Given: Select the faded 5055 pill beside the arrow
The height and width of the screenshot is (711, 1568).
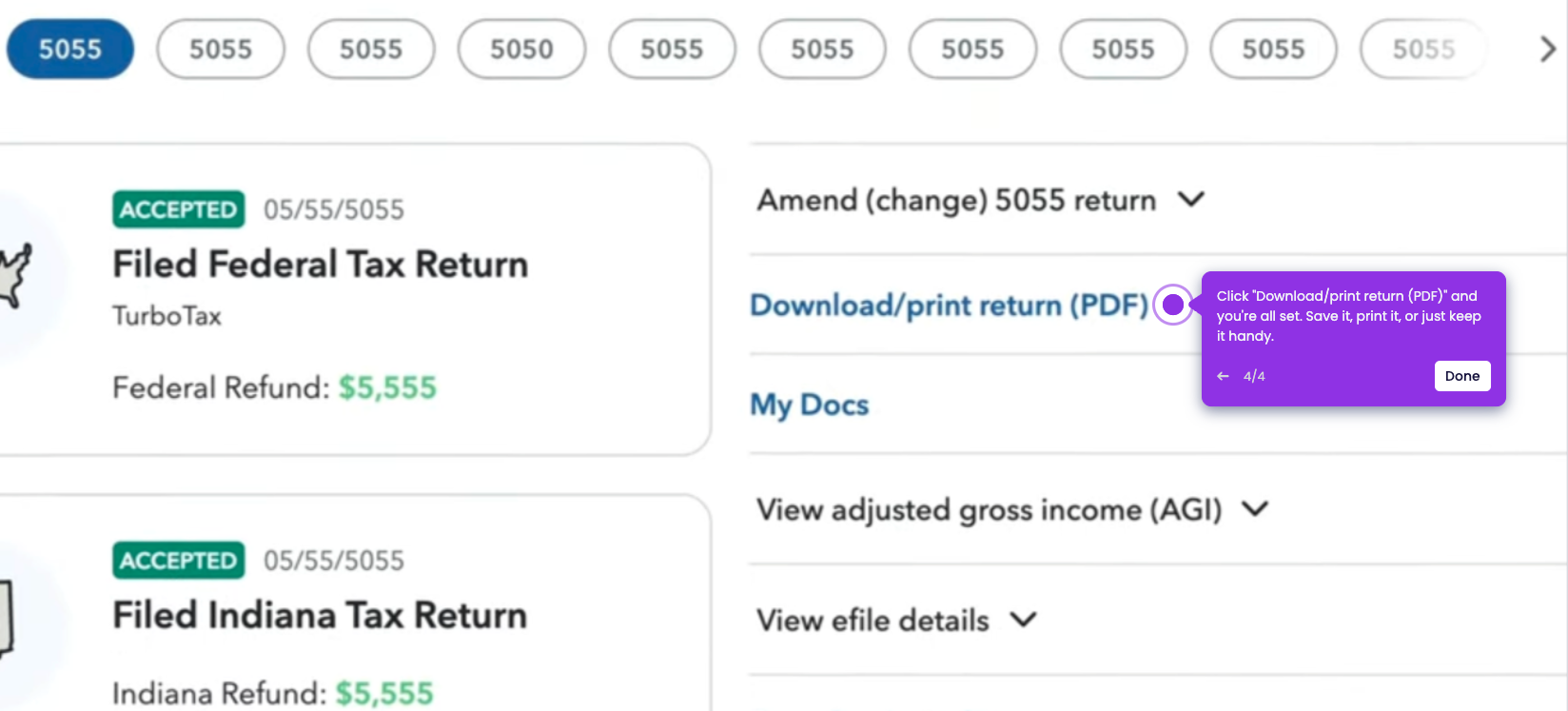Looking at the screenshot, I should [1423, 49].
